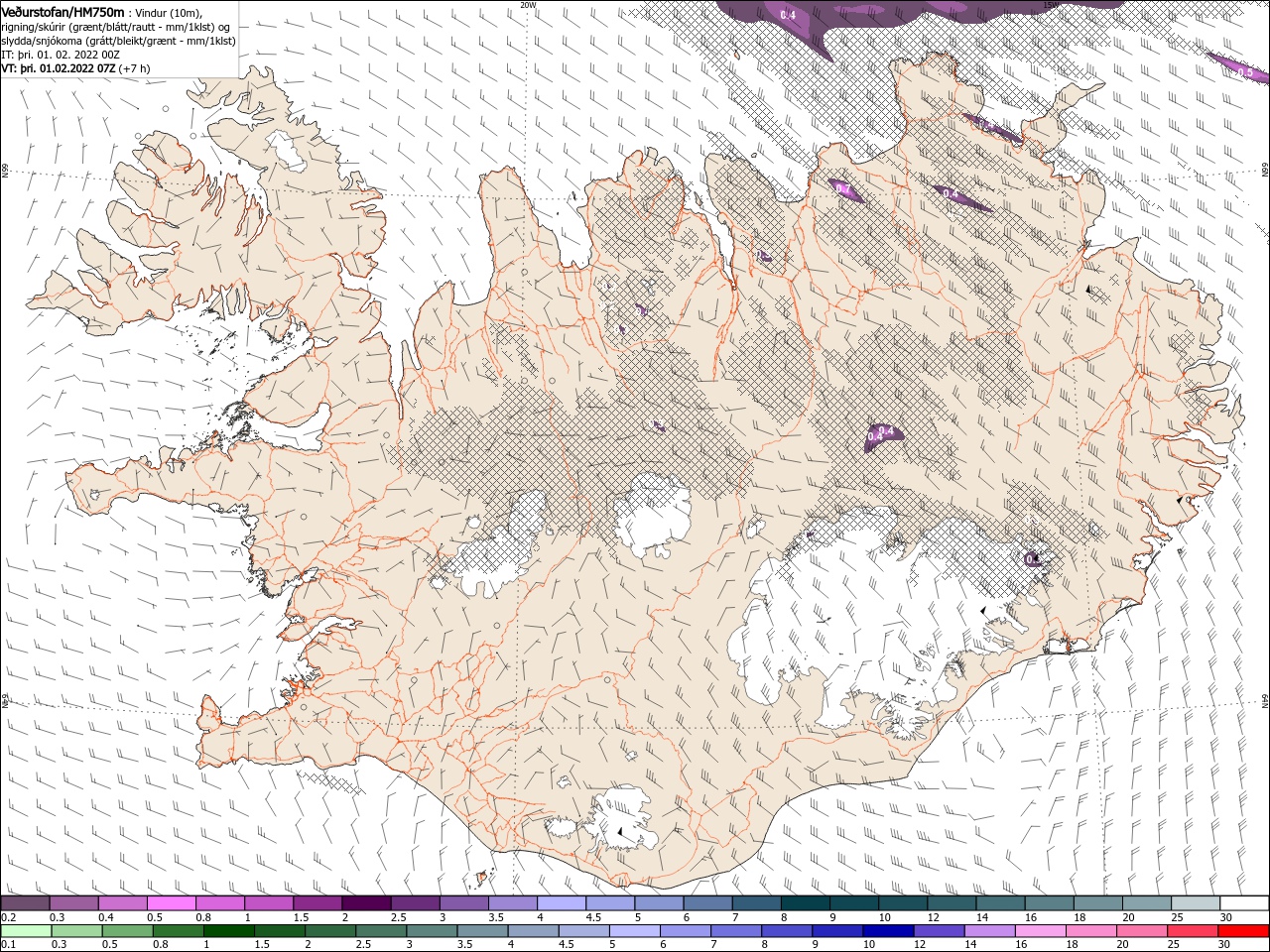1270x952 pixels.
Task: Click the 'slydda/snjókoma' legend description
Action: click(43, 40)
